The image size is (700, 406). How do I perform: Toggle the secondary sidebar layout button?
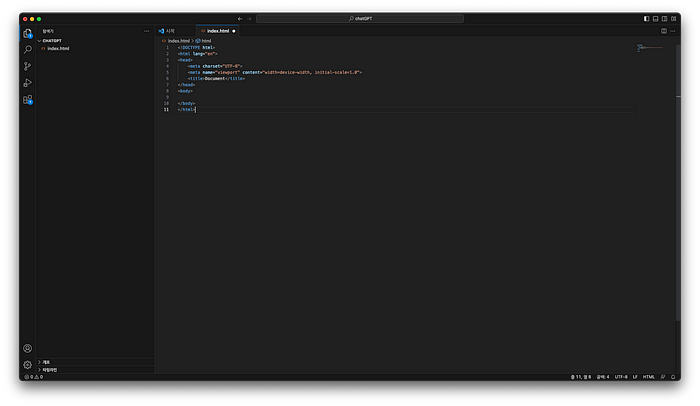(x=664, y=18)
